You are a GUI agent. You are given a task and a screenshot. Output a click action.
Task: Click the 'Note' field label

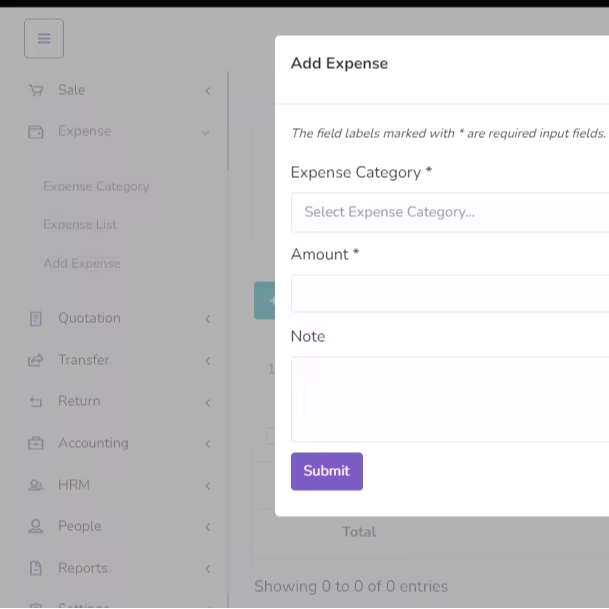[308, 336]
